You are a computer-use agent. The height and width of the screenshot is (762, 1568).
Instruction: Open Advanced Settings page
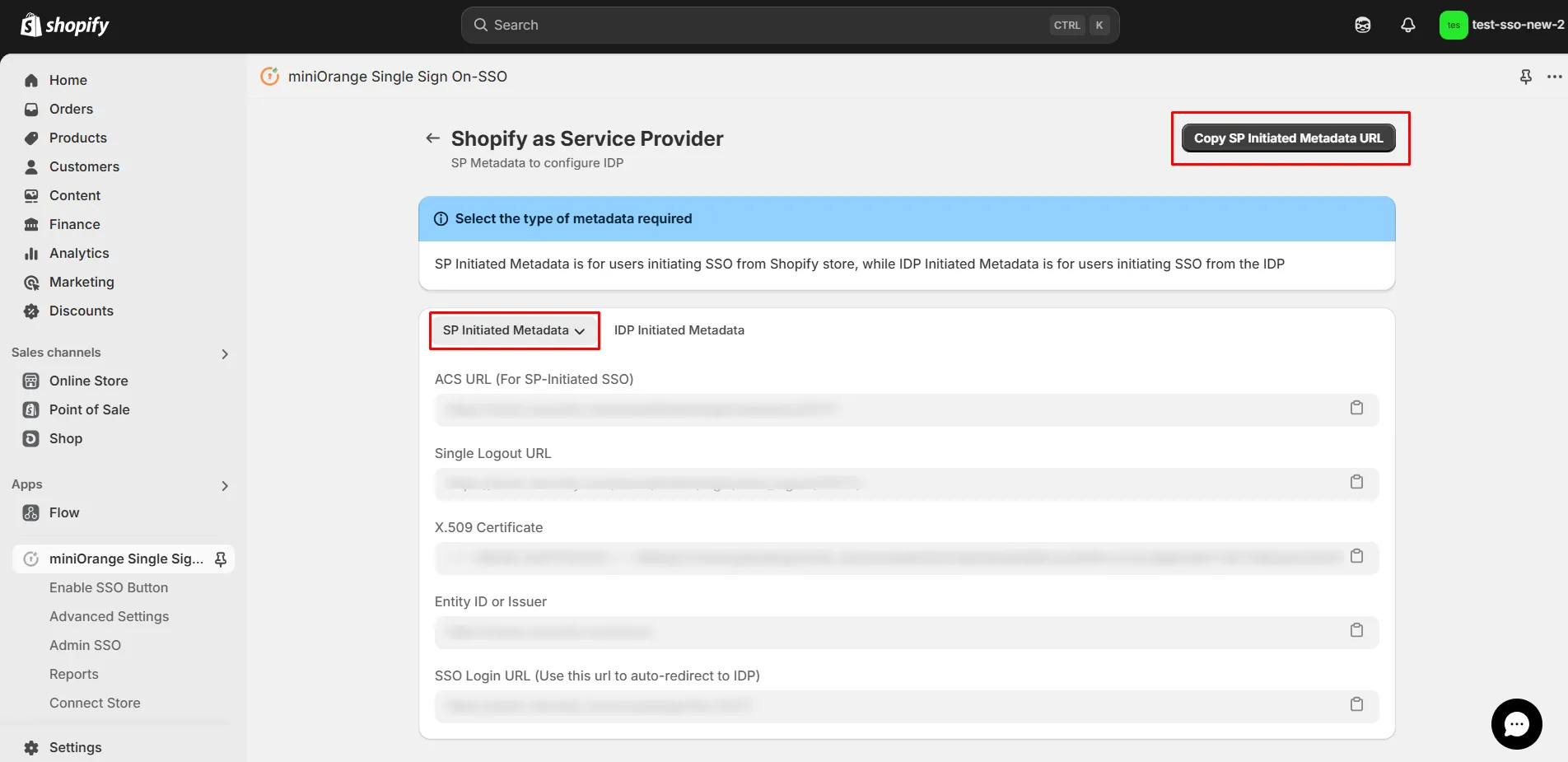[109, 616]
